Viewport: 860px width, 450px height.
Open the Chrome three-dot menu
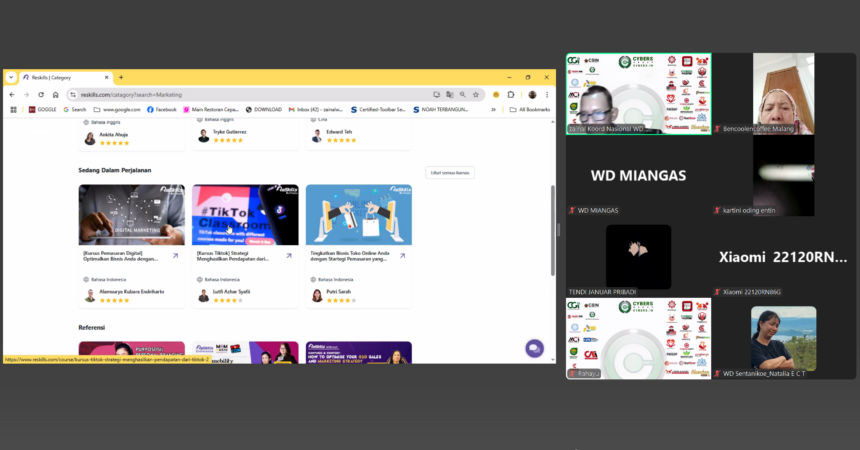coord(547,94)
